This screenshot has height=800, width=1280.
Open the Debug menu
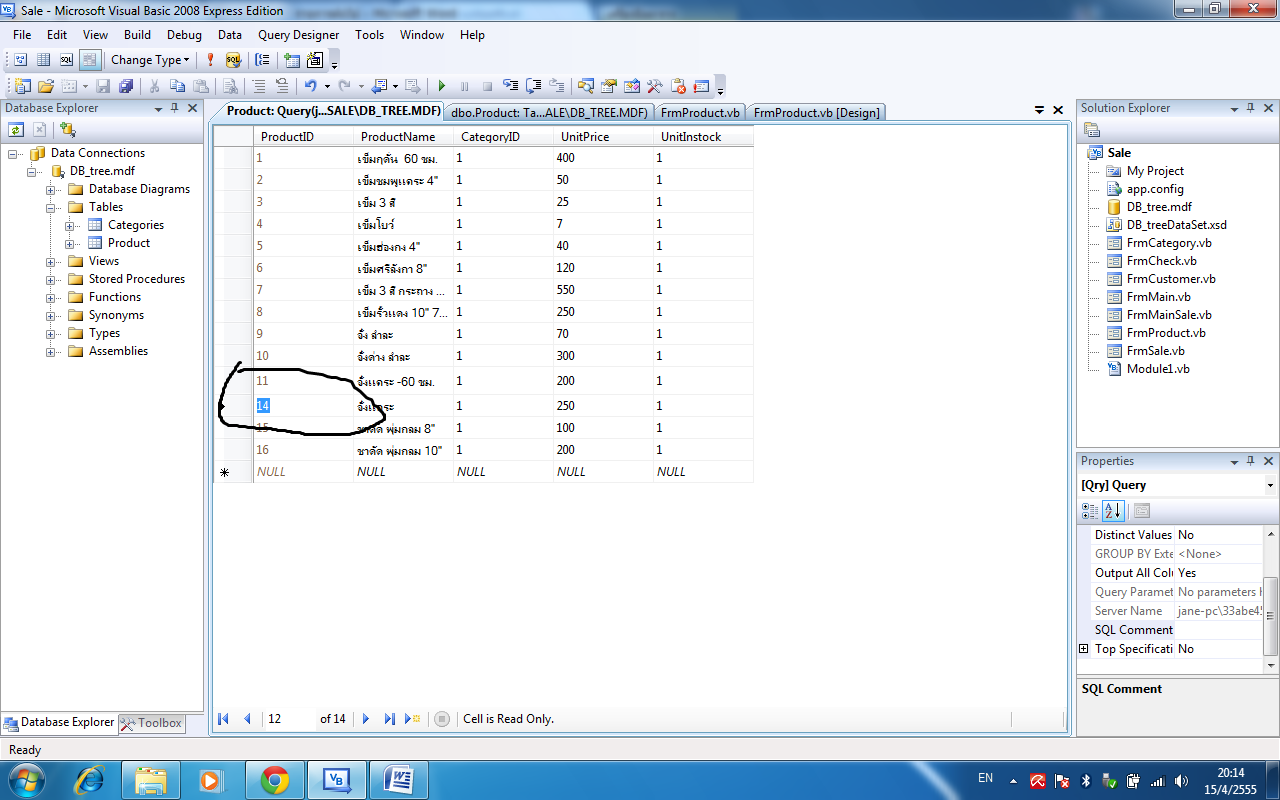[x=184, y=34]
